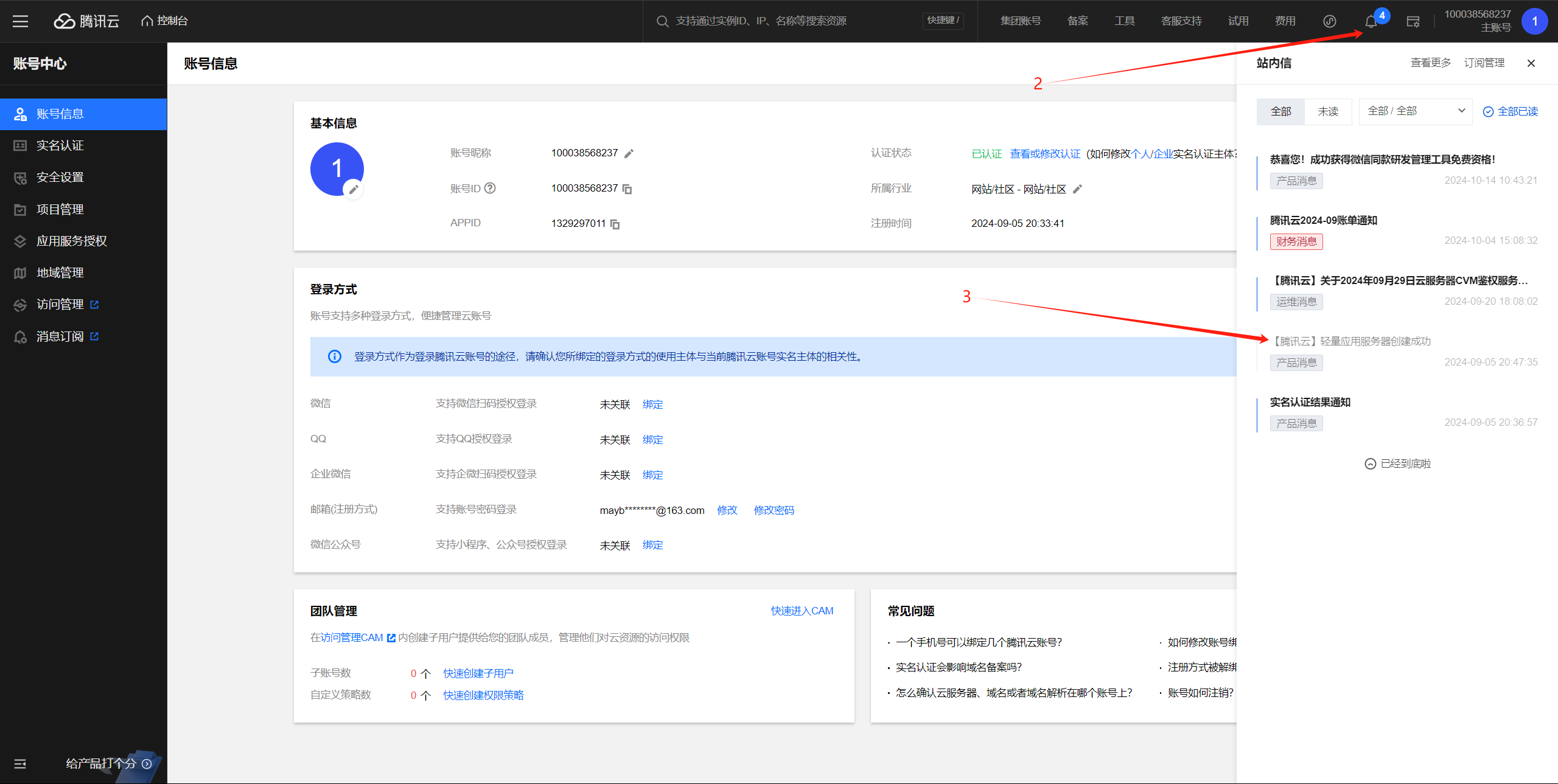
Task: Expand the 全部 / 全部 category dropdown
Action: click(1416, 111)
